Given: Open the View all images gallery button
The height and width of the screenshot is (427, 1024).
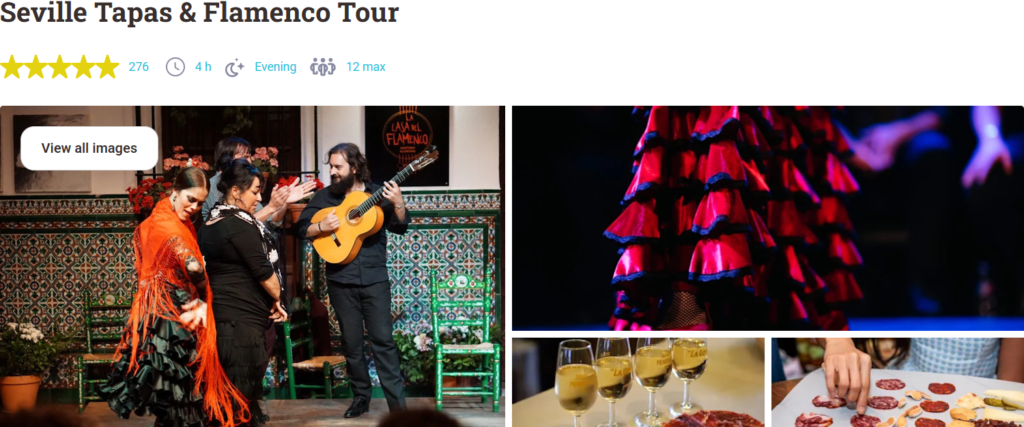Looking at the screenshot, I should click(x=89, y=148).
